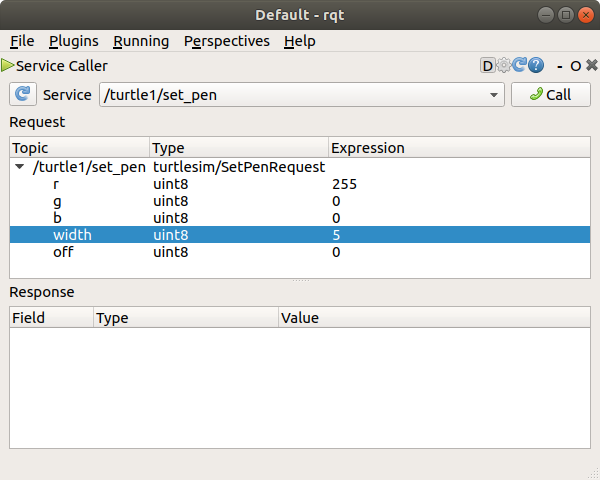Click the uint8 type cell for width
The image size is (600, 480).
click(171, 235)
